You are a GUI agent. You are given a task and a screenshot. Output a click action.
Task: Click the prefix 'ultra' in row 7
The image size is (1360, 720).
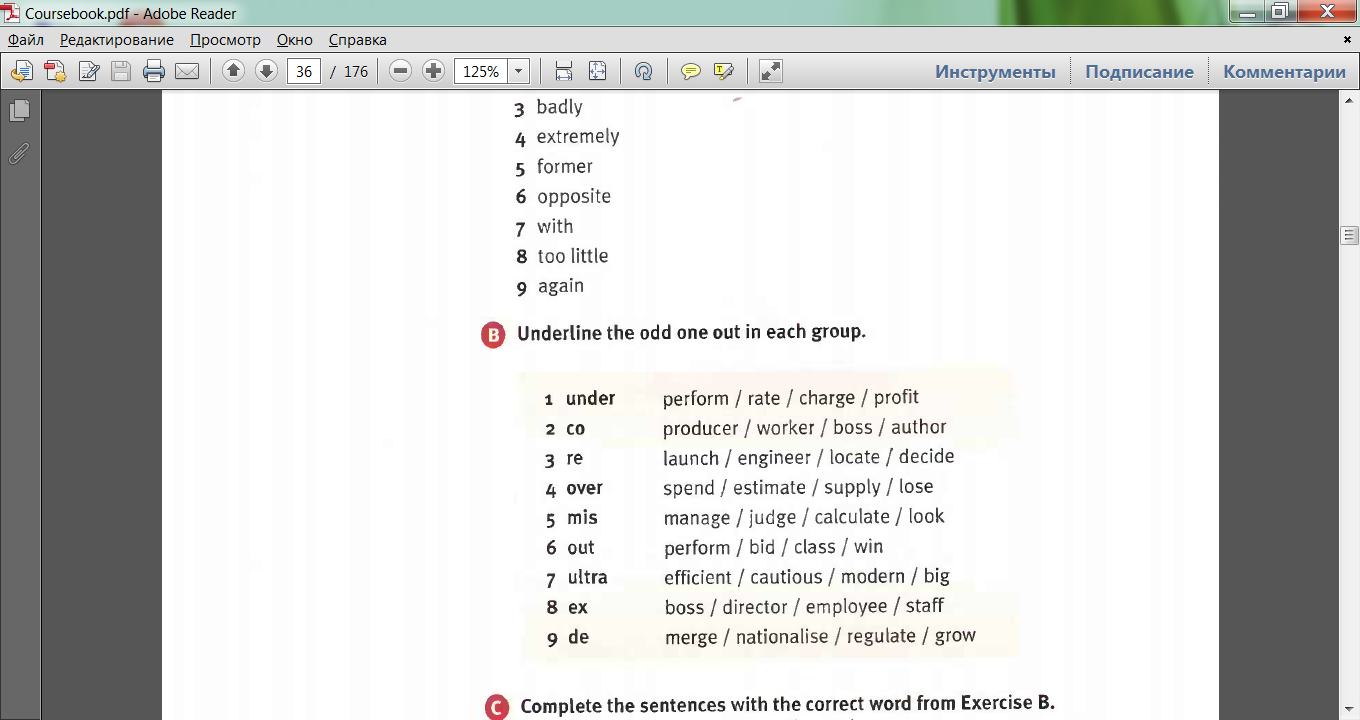tap(588, 578)
